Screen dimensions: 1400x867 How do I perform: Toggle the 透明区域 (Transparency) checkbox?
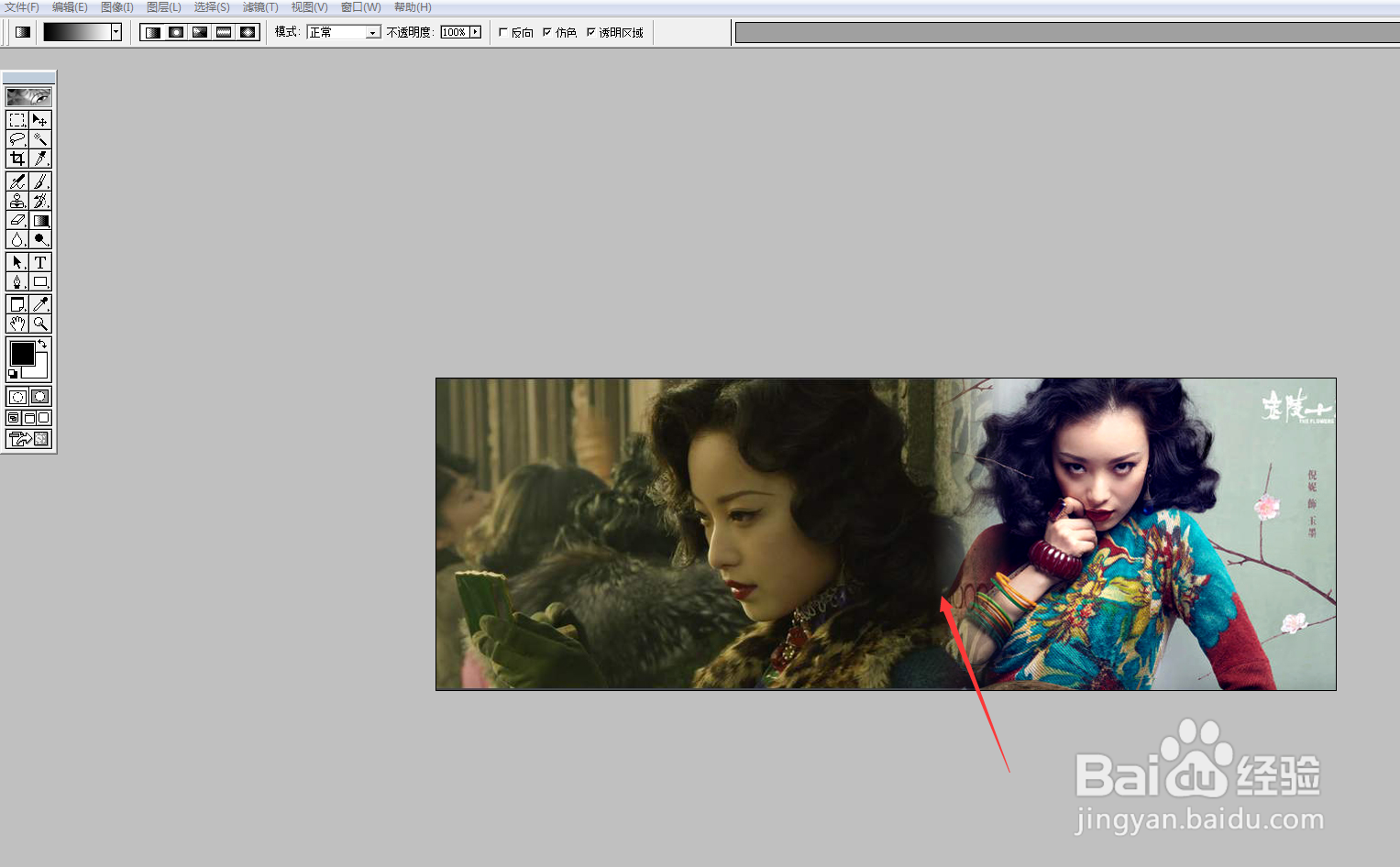(x=591, y=32)
